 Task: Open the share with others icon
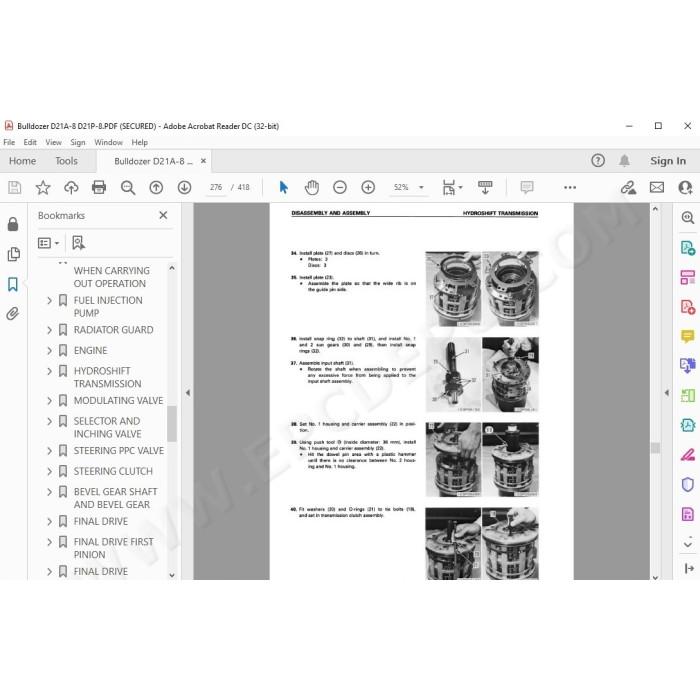pos(685,187)
